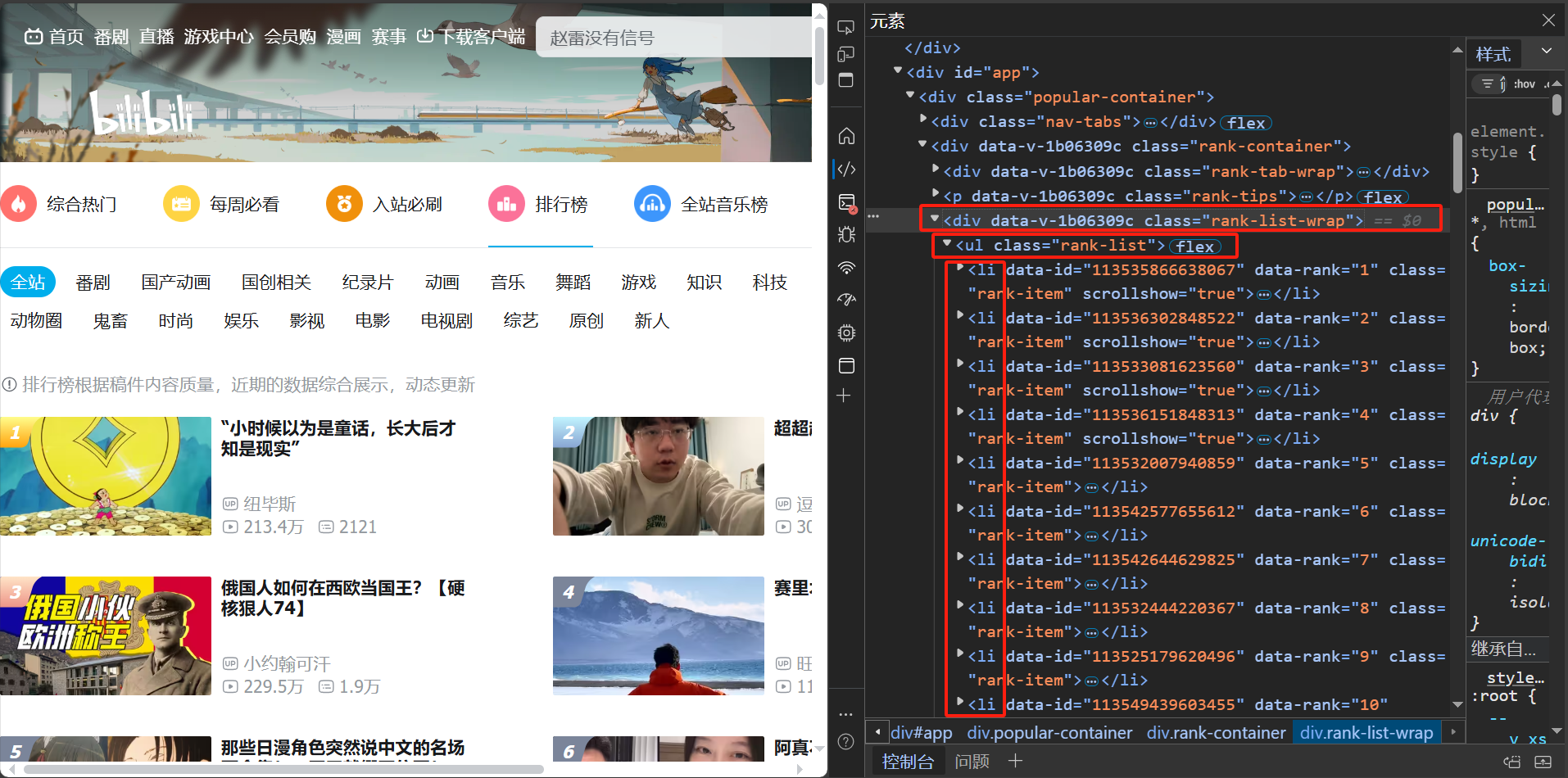
Task: Open the 直播 navigation link
Action: pyautogui.click(x=156, y=37)
